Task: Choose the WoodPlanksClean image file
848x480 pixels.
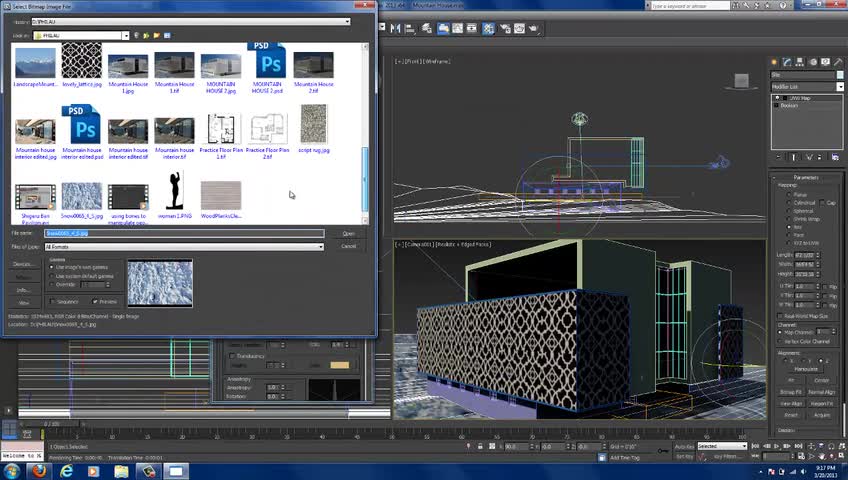Action: [x=221, y=196]
